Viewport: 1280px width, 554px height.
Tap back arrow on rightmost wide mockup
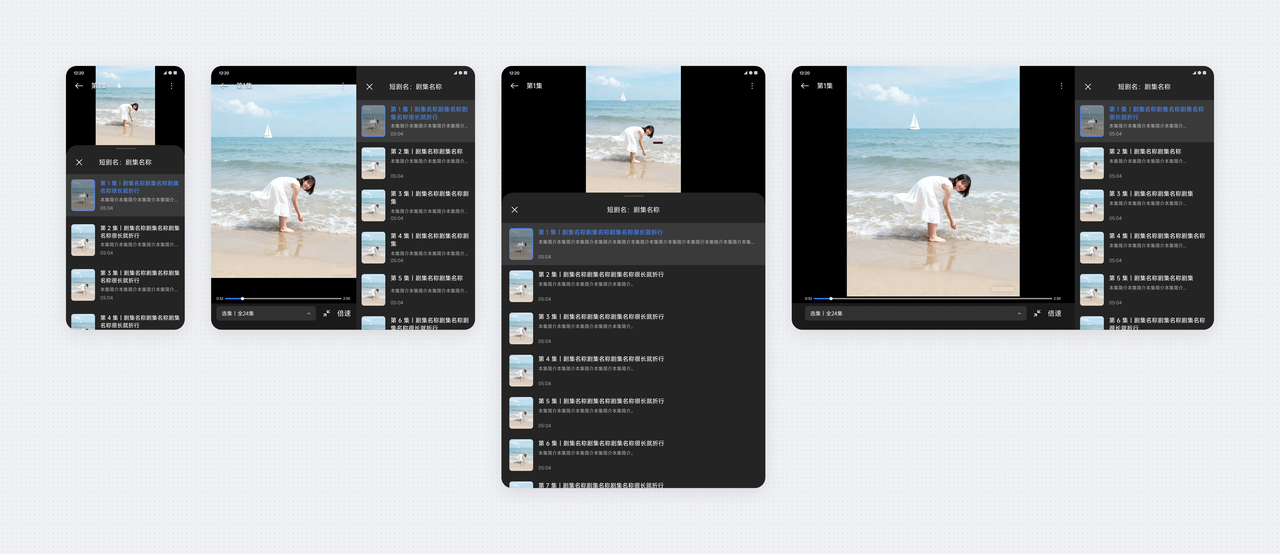805,86
